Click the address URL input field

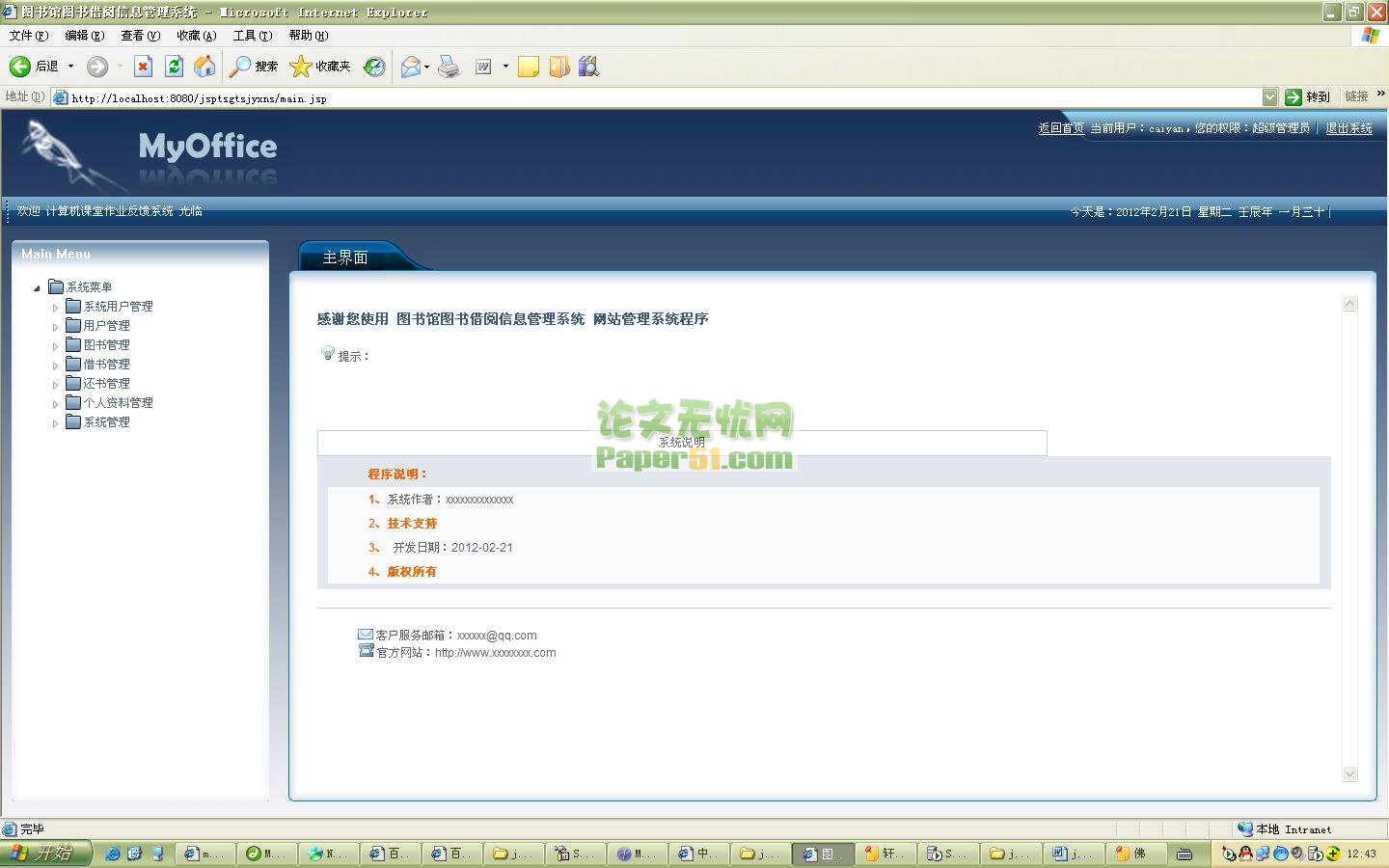coord(656,97)
